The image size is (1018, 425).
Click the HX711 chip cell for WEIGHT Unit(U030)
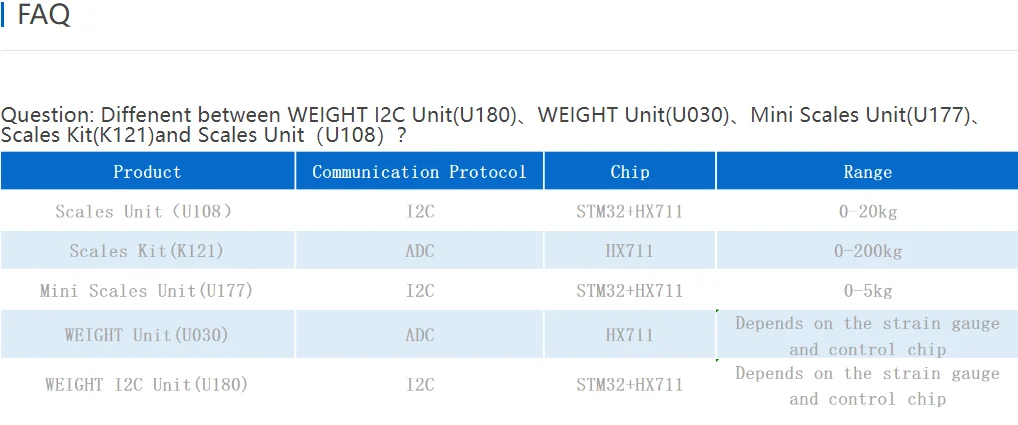coord(630,335)
